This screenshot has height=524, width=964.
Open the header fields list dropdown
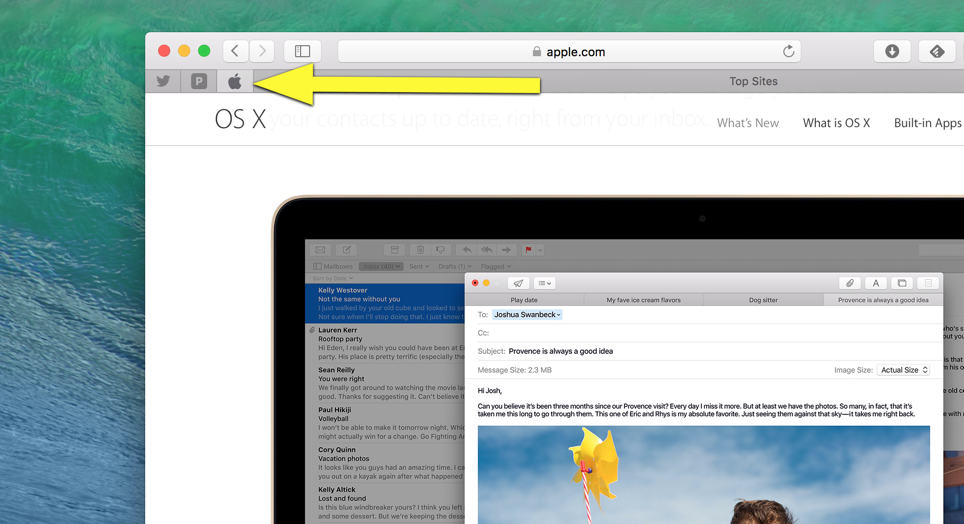pos(544,283)
